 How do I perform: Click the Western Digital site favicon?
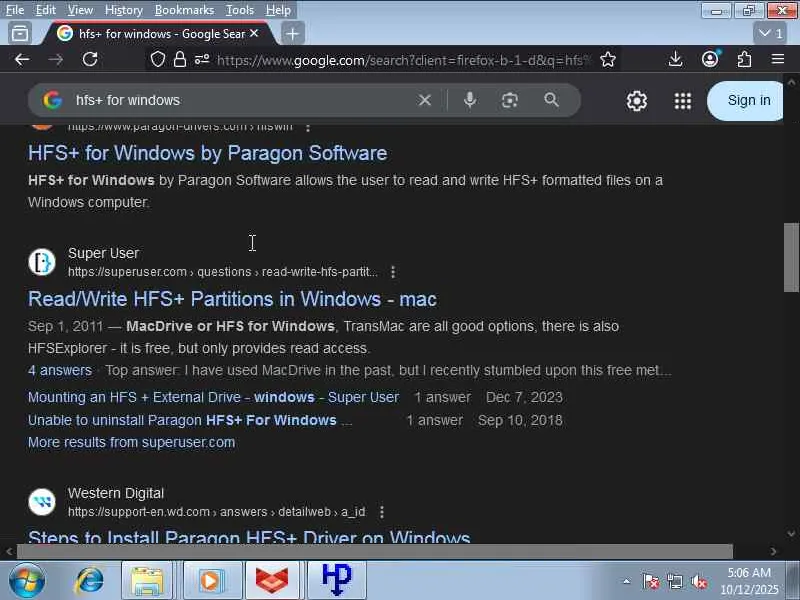[x=42, y=502]
